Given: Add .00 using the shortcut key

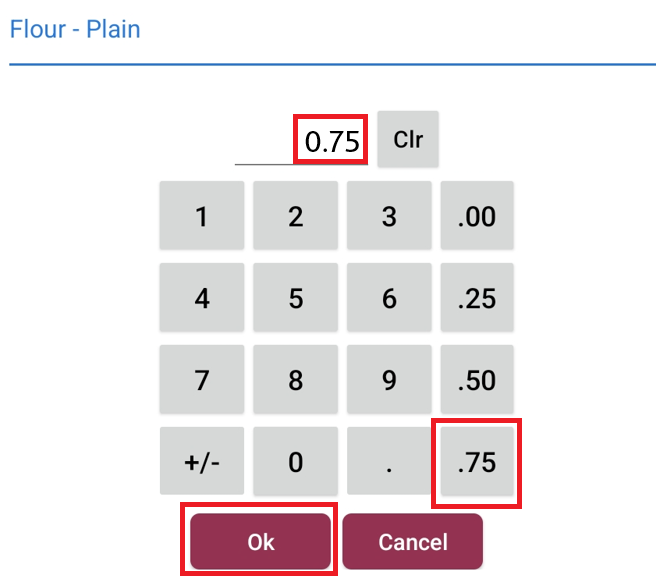Looking at the screenshot, I should click(x=477, y=216).
